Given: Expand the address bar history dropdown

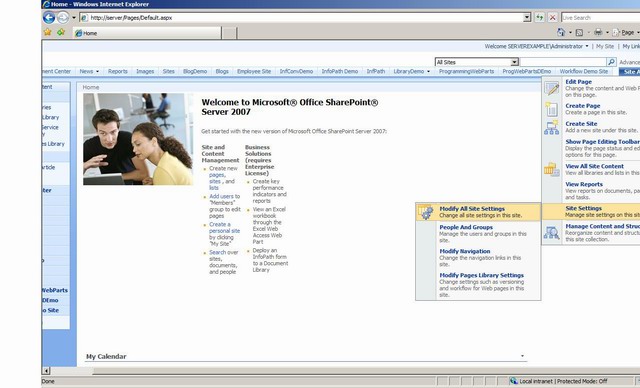Looking at the screenshot, I should pos(527,18).
